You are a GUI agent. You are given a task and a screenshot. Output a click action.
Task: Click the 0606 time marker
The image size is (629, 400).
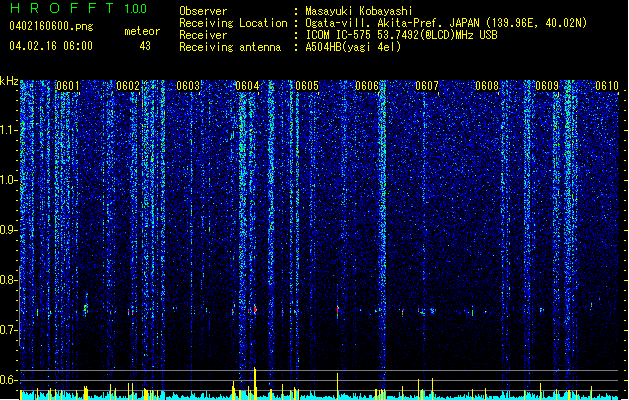[x=367, y=86]
